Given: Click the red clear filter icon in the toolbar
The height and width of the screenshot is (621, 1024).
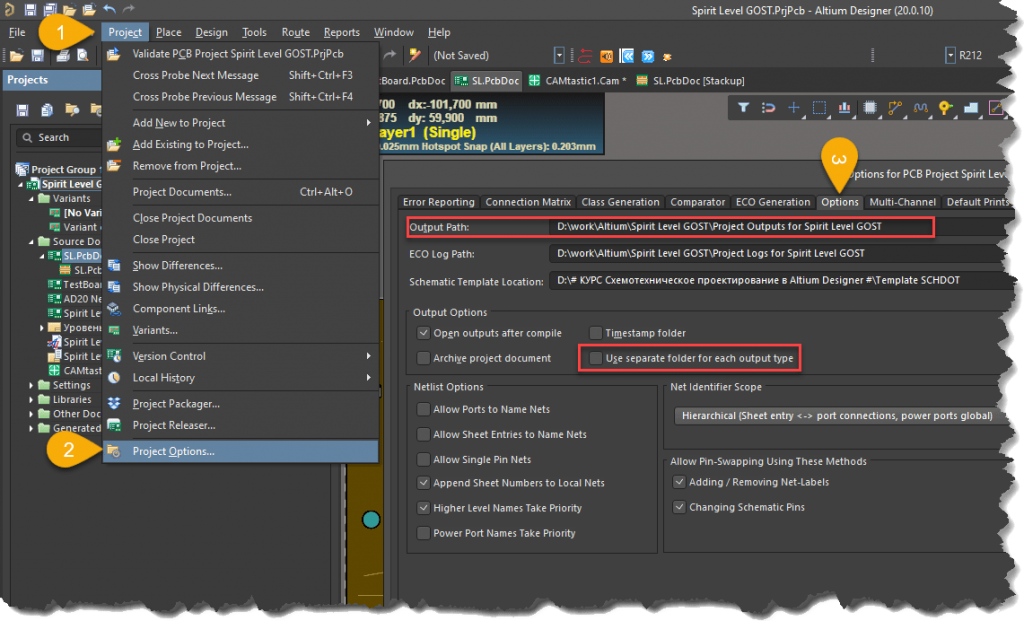Looking at the screenshot, I should click(x=585, y=56).
